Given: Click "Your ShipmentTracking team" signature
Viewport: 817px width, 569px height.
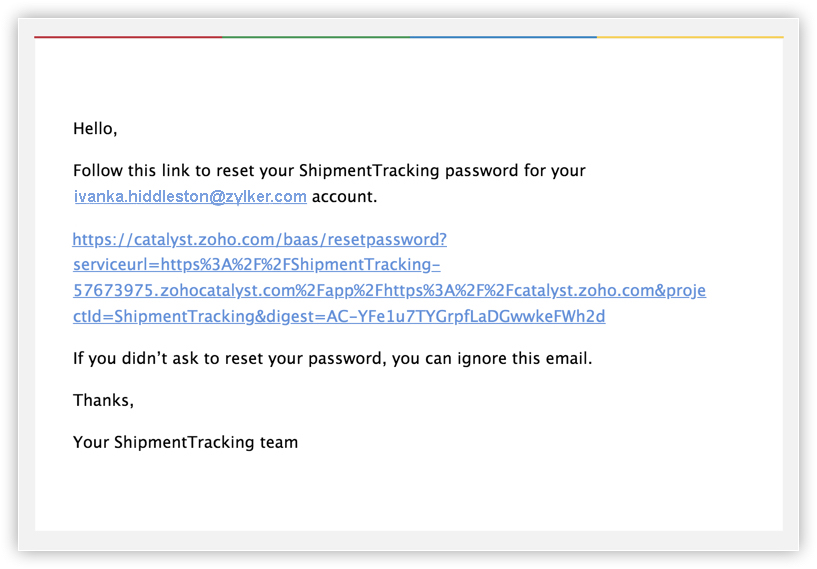Looking at the screenshot, I should tap(185, 442).
